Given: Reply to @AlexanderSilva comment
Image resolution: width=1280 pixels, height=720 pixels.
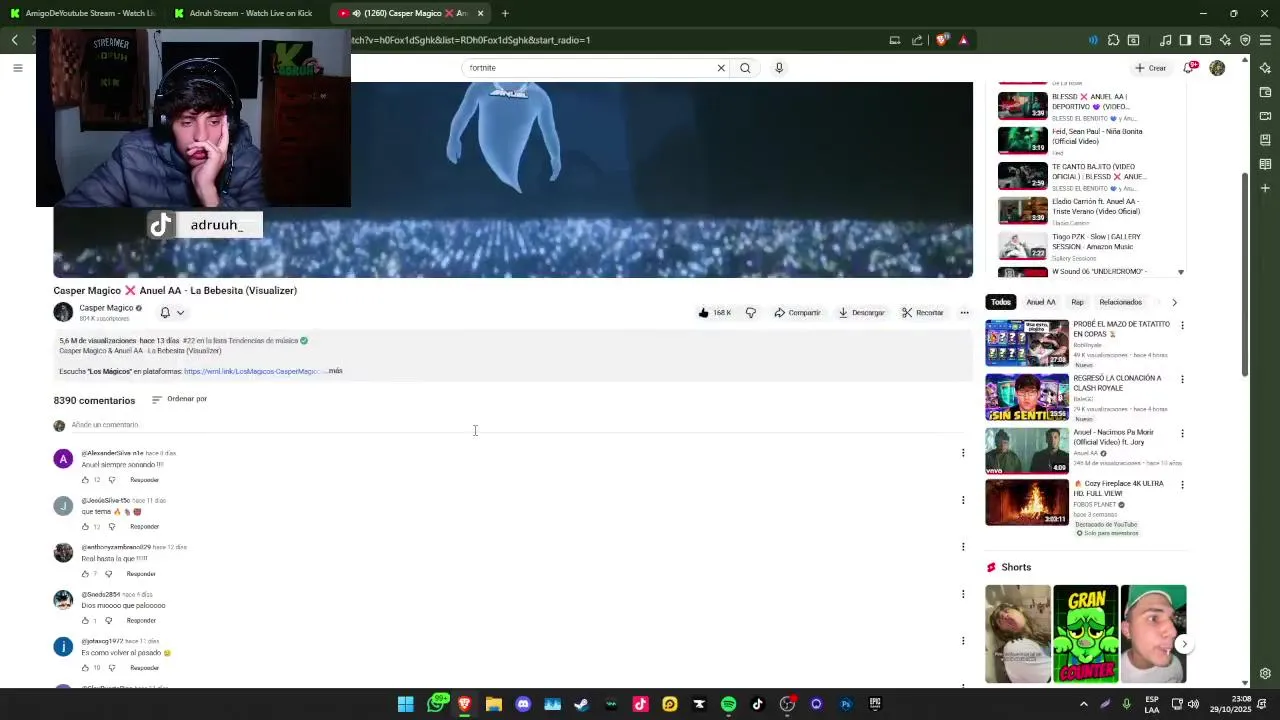Looking at the screenshot, I should [x=144, y=480].
